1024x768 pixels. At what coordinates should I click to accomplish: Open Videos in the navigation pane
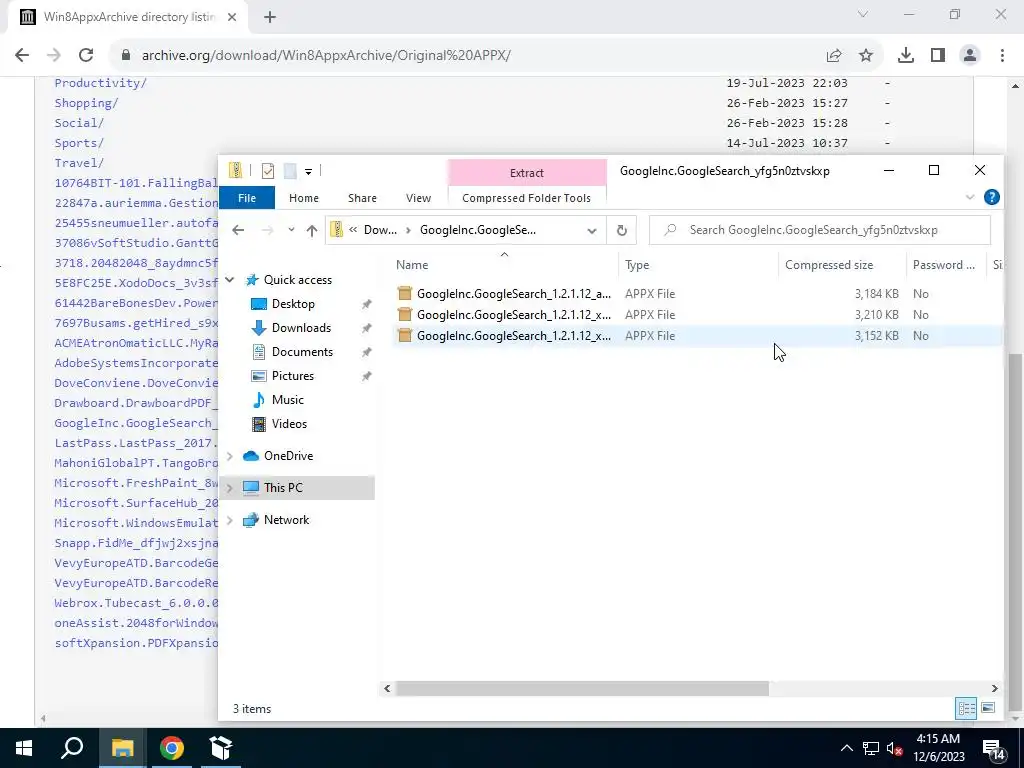[289, 424]
